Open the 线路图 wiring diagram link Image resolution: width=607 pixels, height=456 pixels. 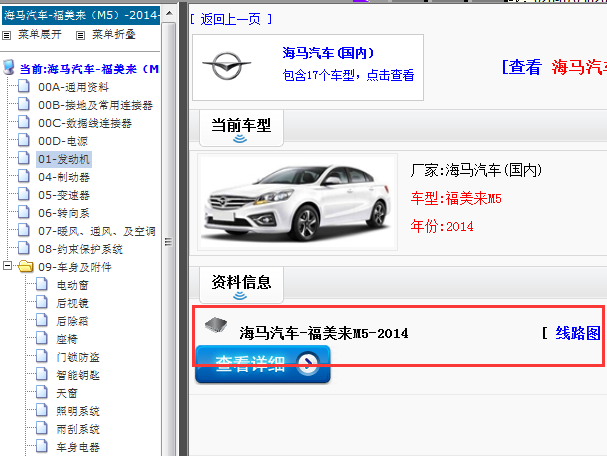(x=578, y=333)
